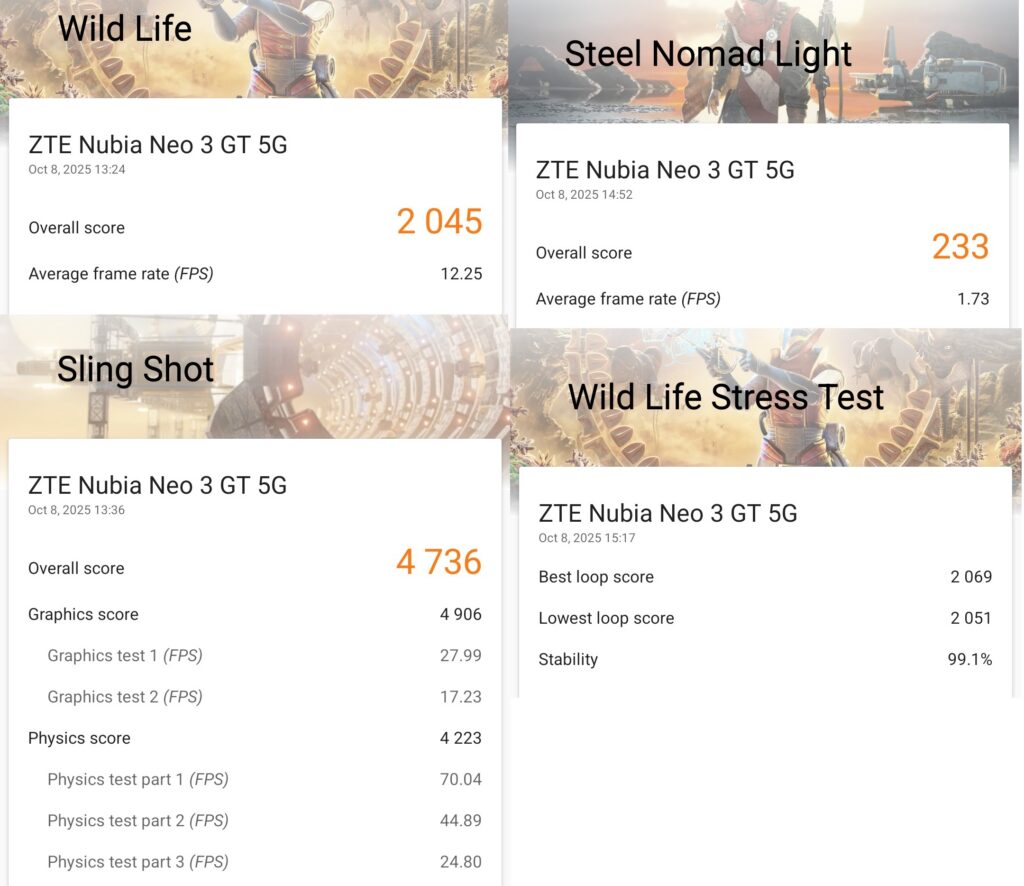
Task: Select the Physics score row label
Action: [79, 739]
